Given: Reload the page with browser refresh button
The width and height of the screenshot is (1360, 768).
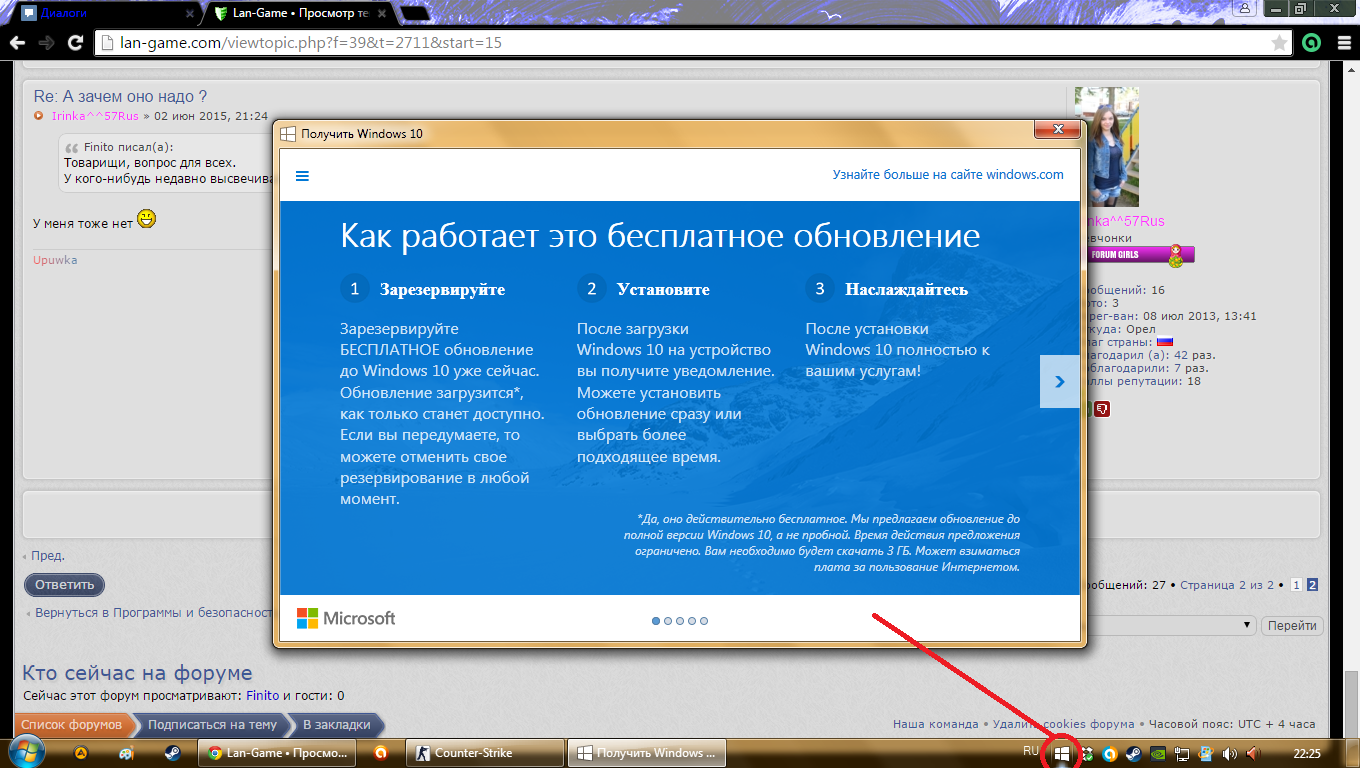Looking at the screenshot, I should [x=75, y=43].
